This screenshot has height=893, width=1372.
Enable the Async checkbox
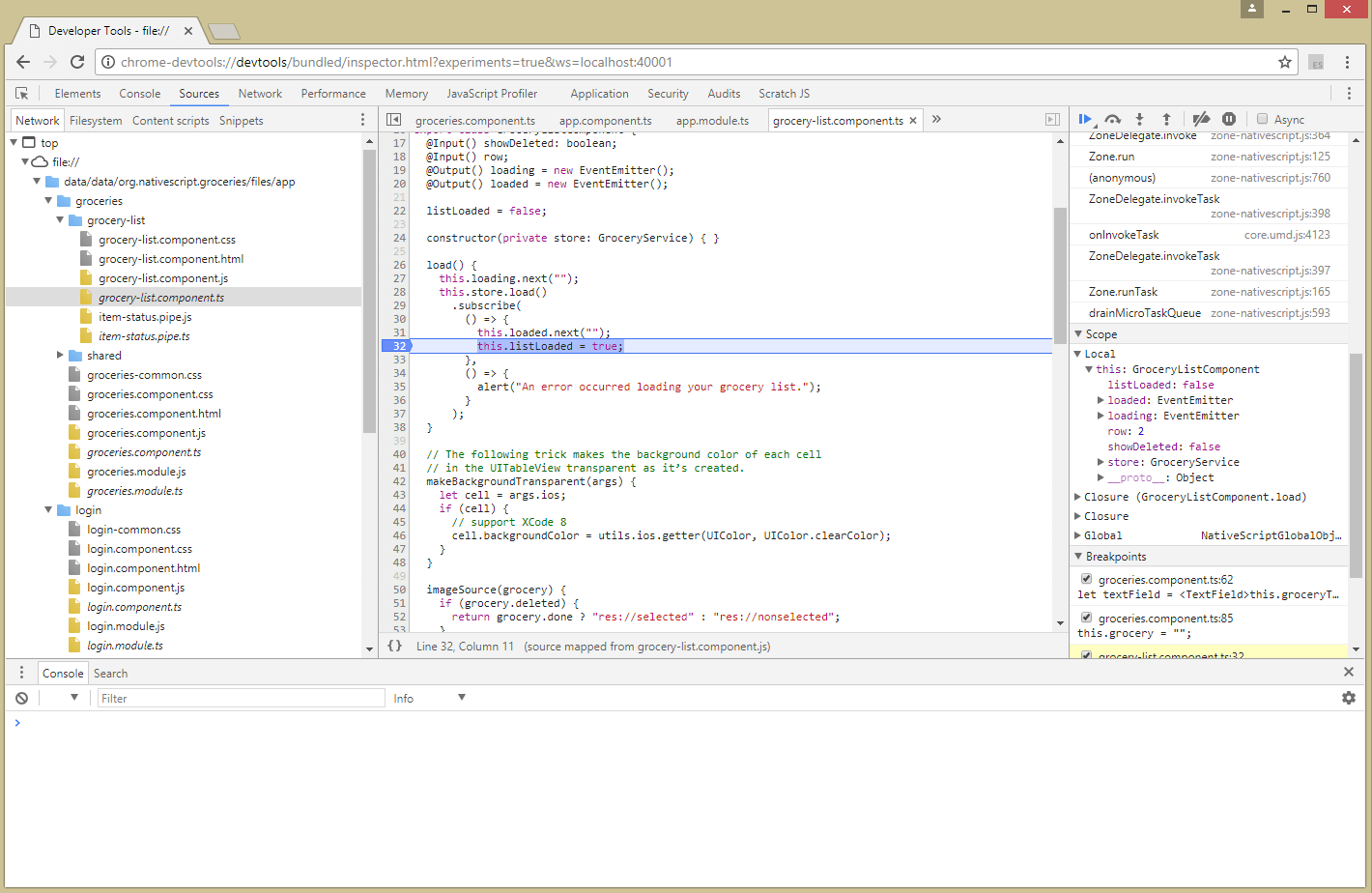(x=1262, y=119)
